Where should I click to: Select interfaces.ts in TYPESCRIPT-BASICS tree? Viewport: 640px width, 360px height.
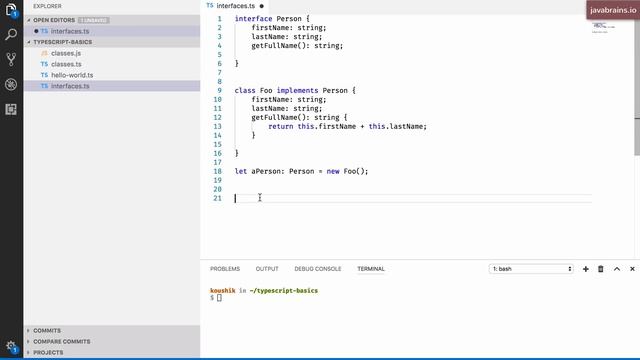(x=112, y=86)
